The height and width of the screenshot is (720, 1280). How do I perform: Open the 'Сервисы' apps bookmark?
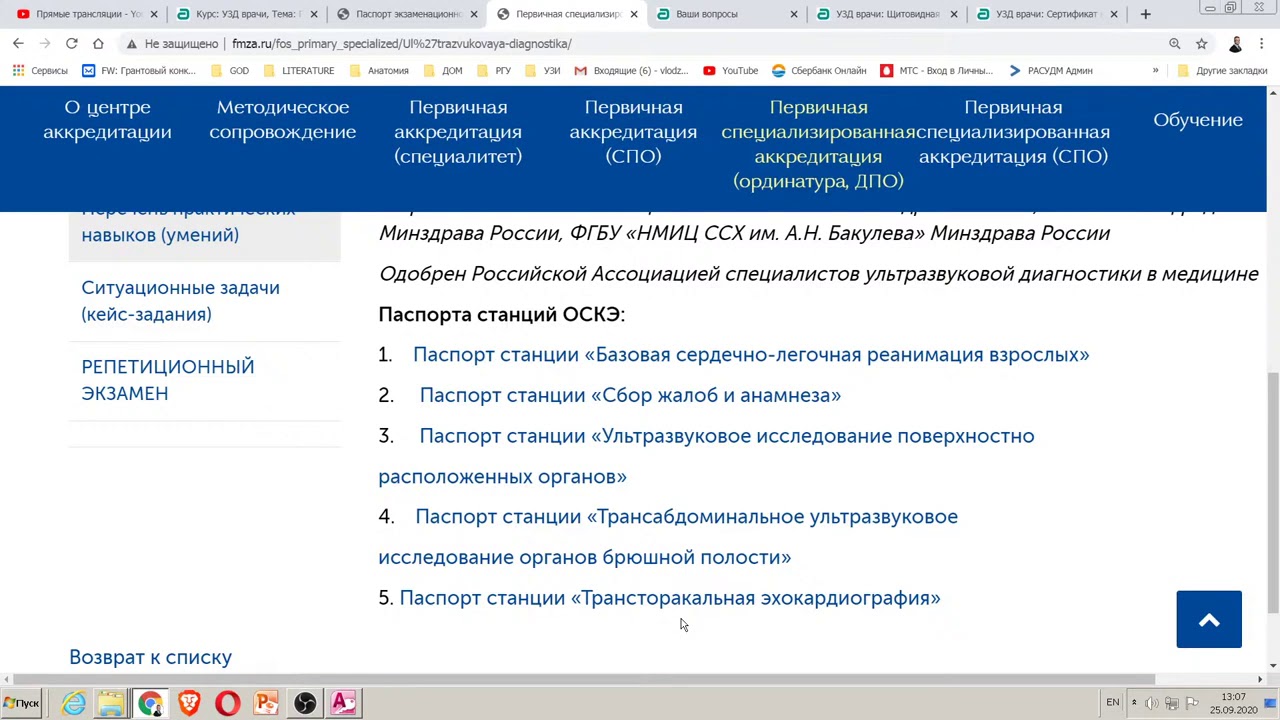point(40,70)
